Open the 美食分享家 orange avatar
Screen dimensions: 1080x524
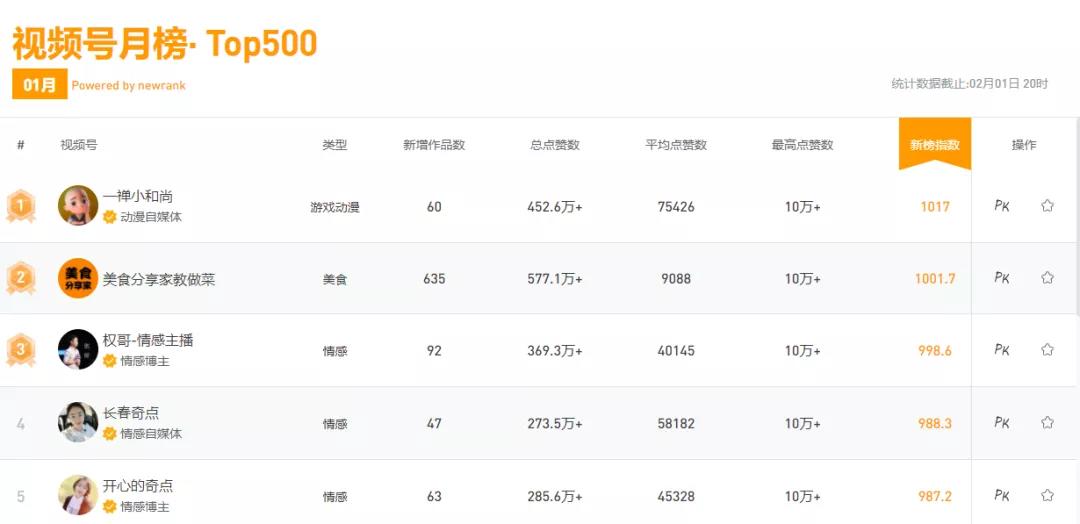pos(78,278)
